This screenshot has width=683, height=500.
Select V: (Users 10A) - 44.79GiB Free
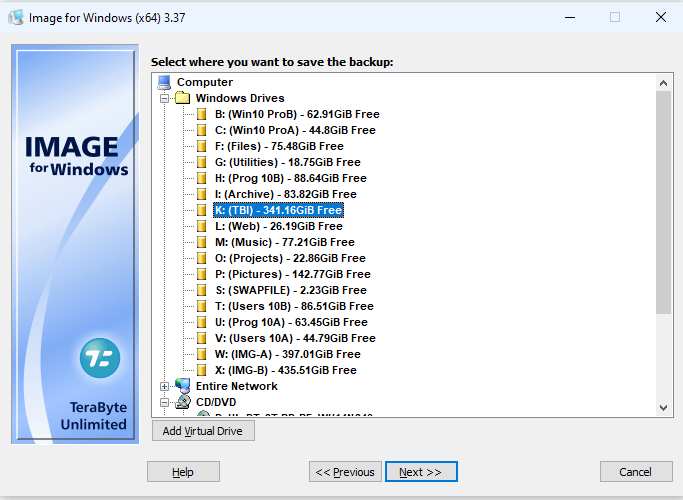coord(295,338)
